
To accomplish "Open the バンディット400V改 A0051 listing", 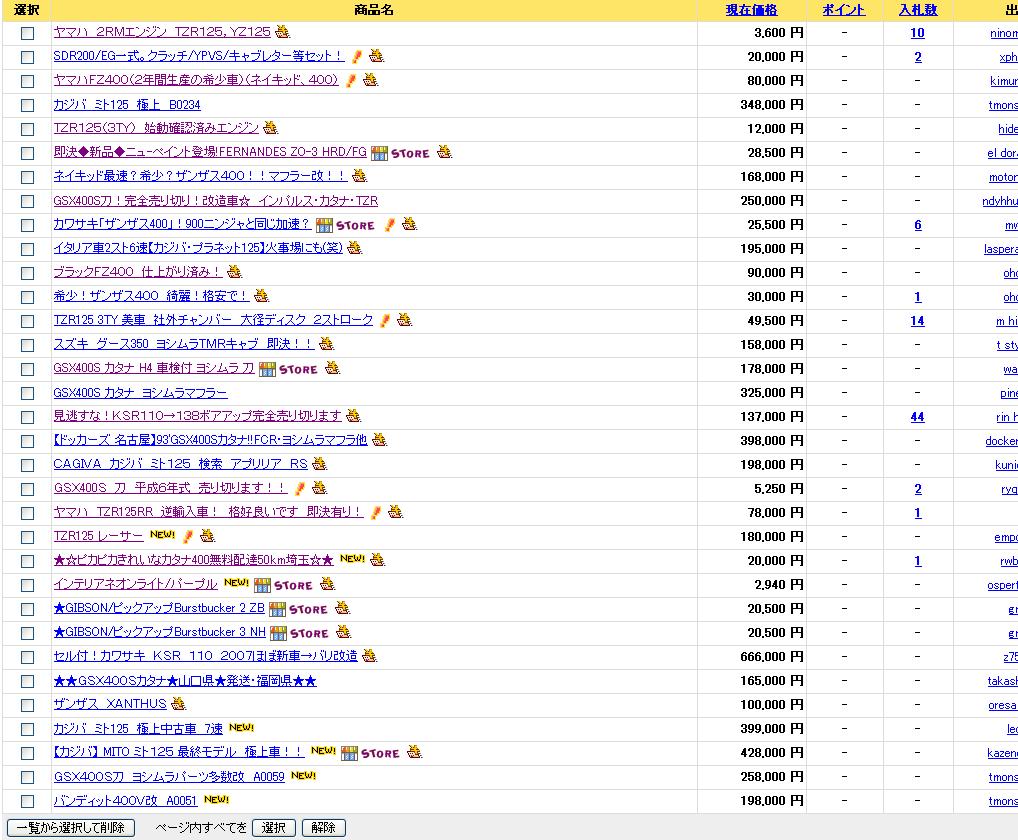I will 125,800.
